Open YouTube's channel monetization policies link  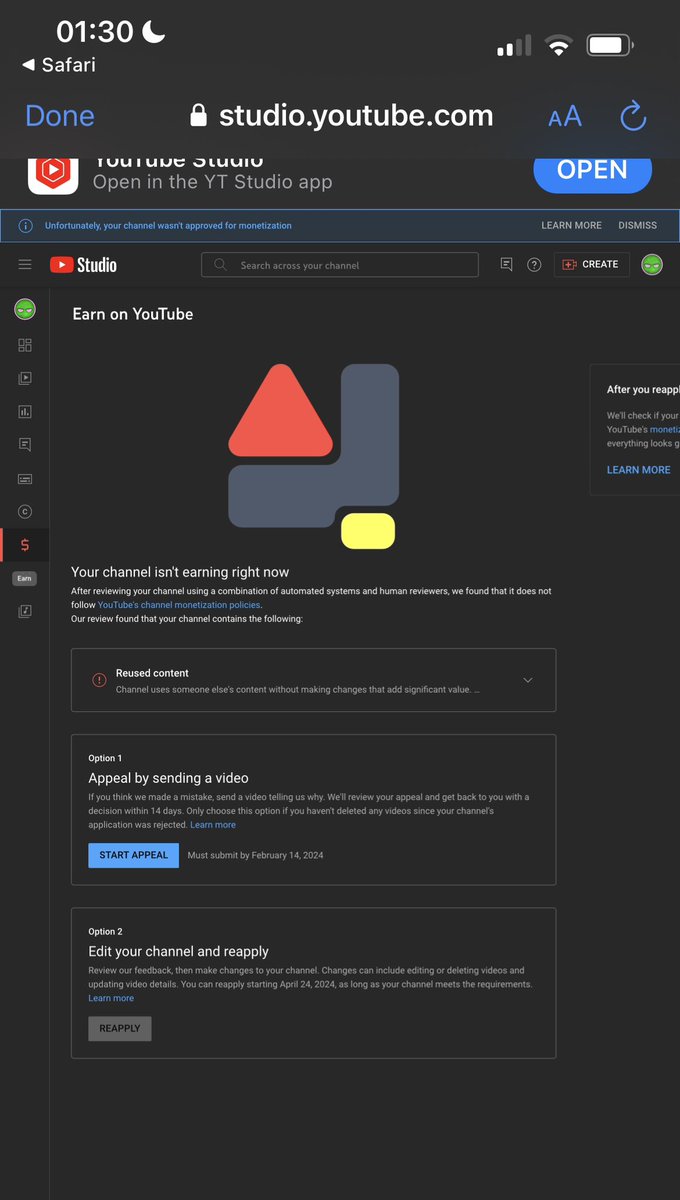(x=179, y=605)
